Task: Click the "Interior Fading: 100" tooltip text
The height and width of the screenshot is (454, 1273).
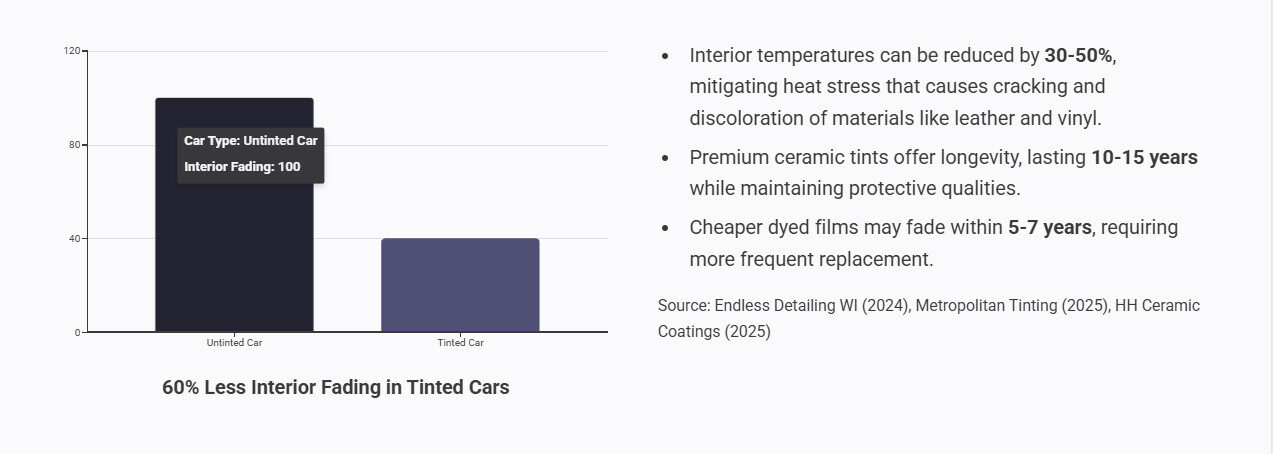Action: click(x=242, y=167)
